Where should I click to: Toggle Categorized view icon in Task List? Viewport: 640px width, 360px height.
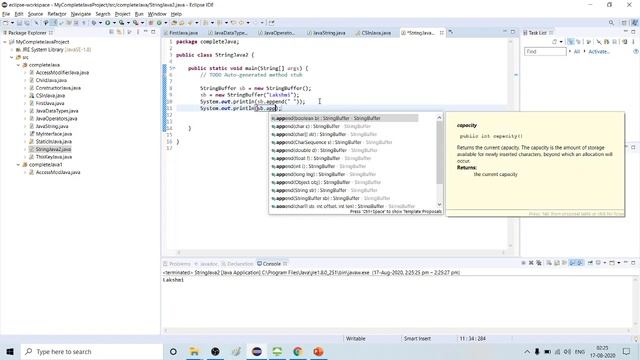[x=570, y=42]
